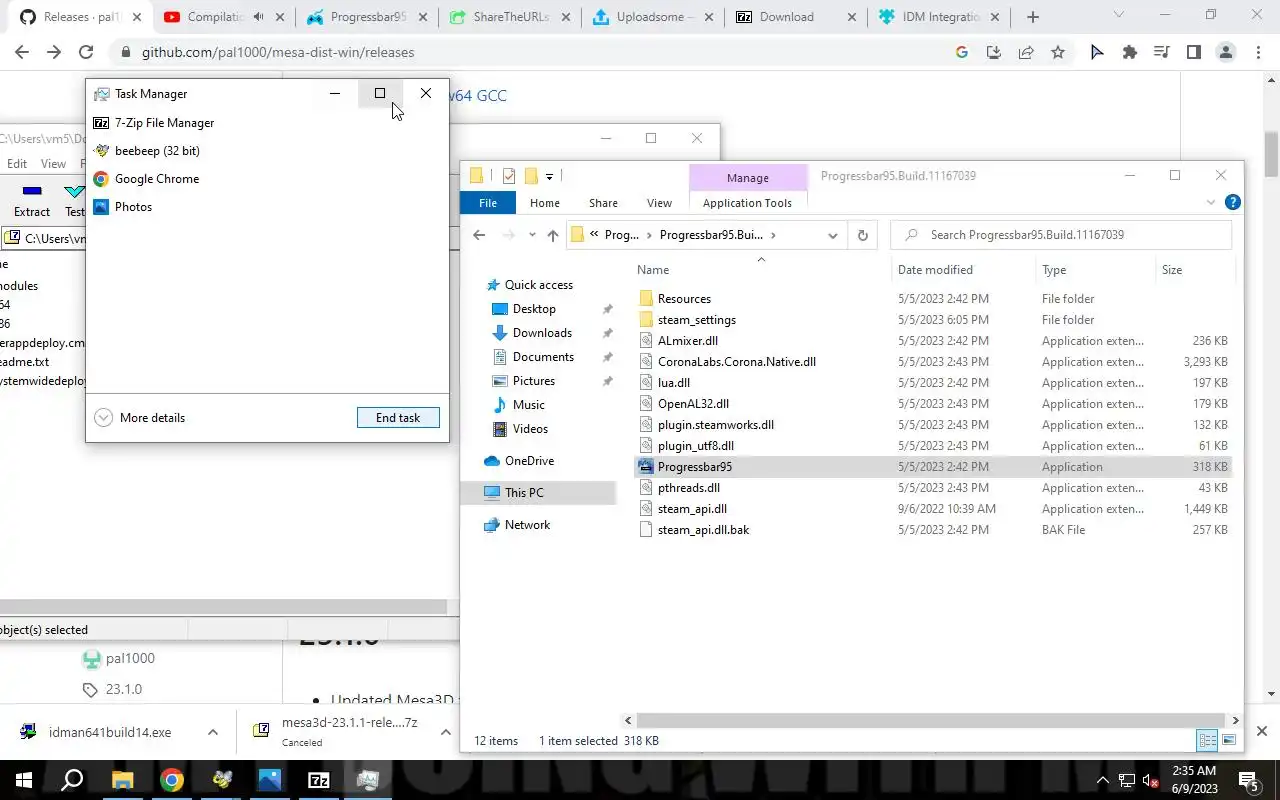Bookmark this page star icon
1280x800 pixels.
[x=1057, y=52]
